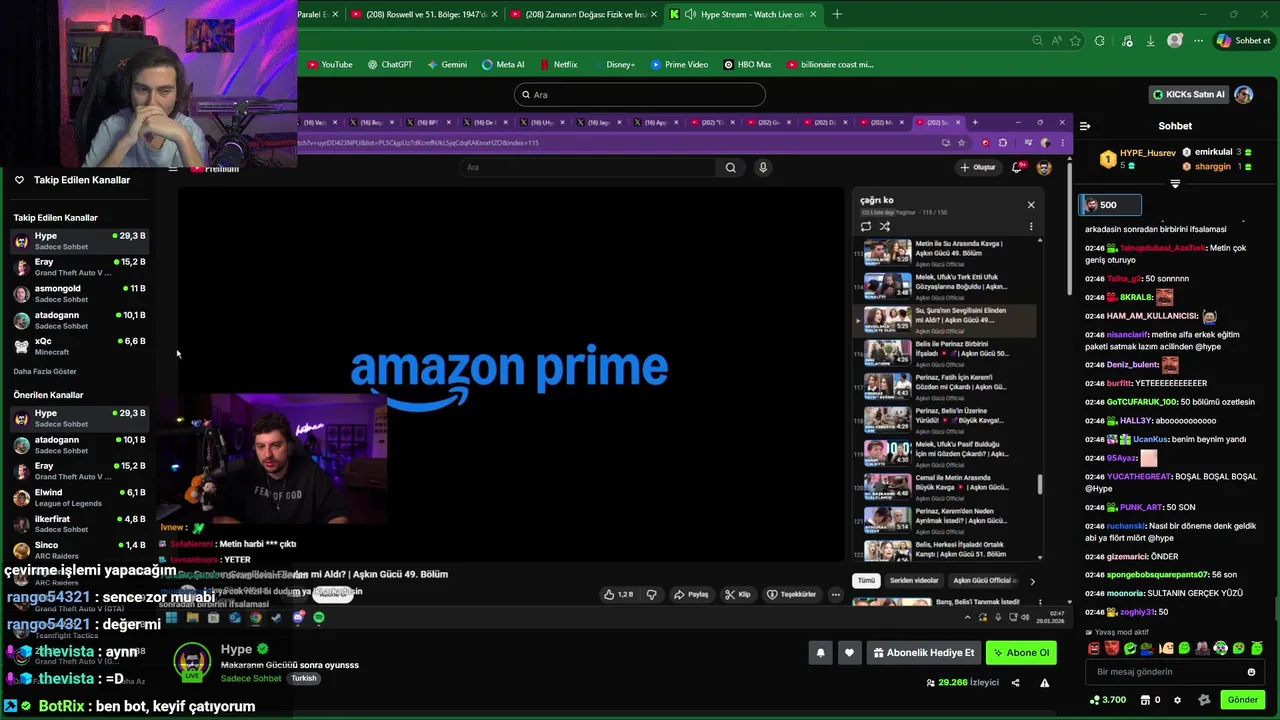This screenshot has height=720, width=1280.
Task: Click the browser downloads icon
Action: 1150,41
